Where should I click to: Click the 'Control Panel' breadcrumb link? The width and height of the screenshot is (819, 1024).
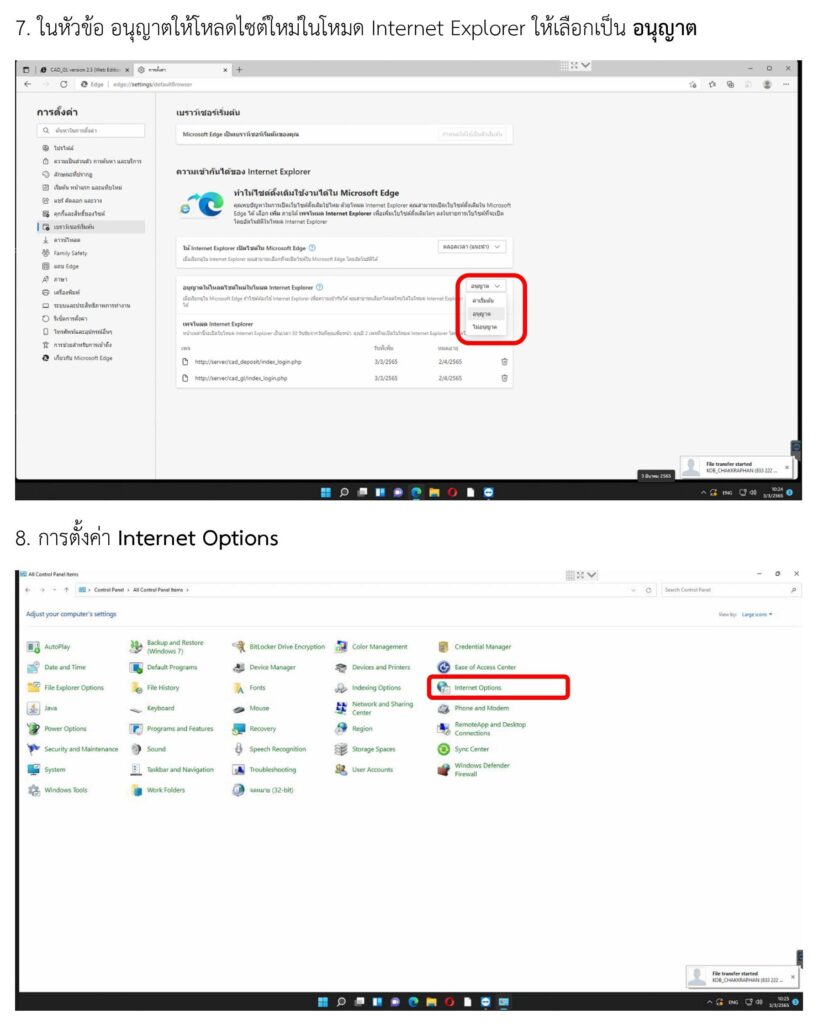109,590
